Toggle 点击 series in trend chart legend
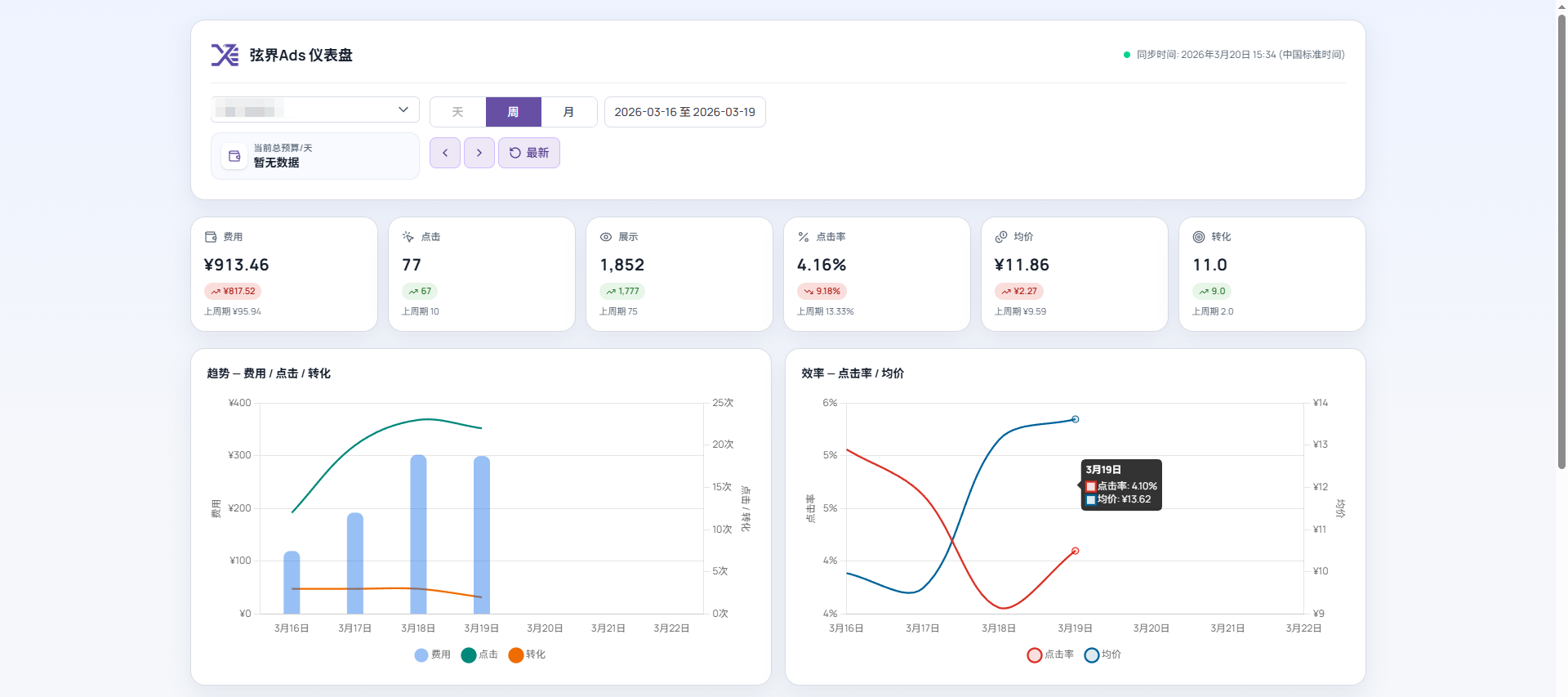 [480, 655]
